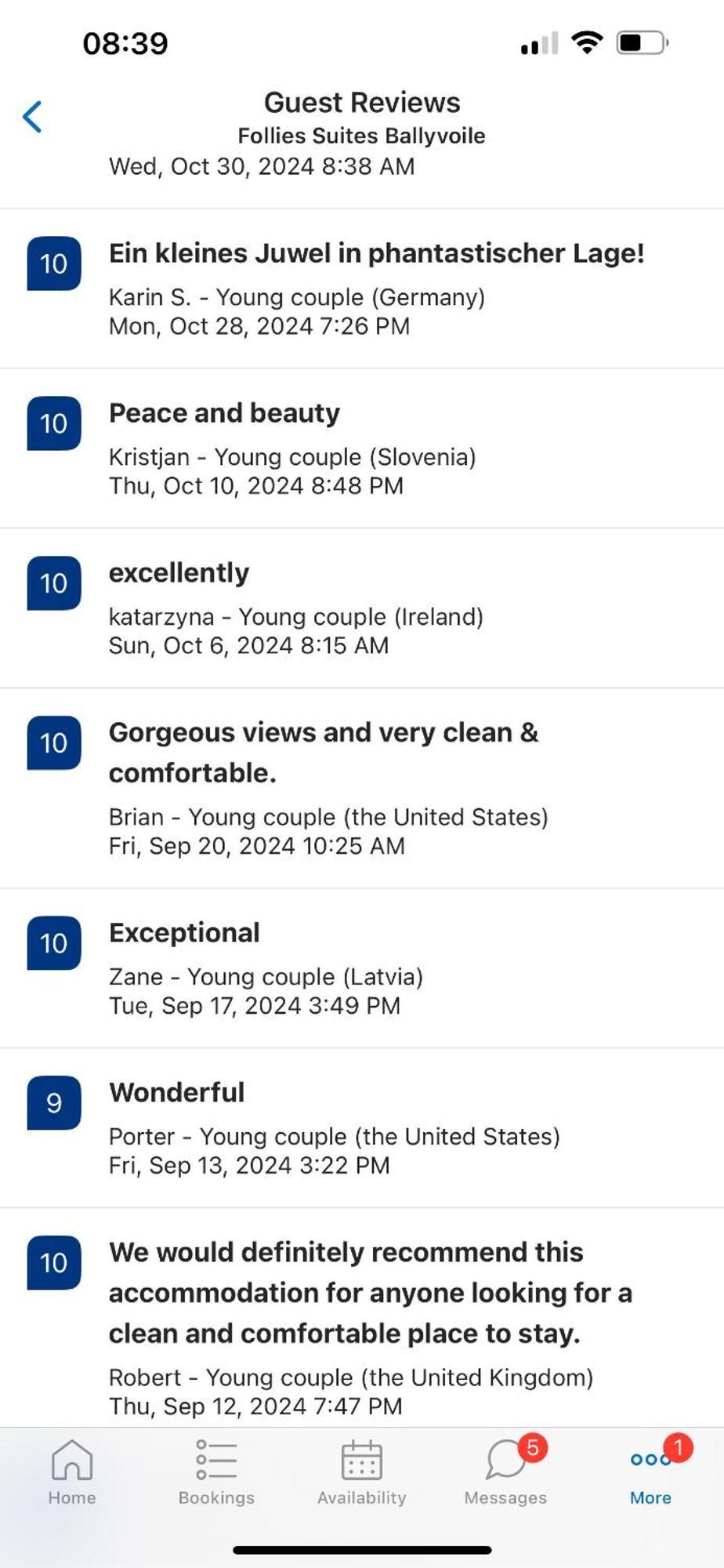The width and height of the screenshot is (724, 1568).
Task: Open the Bookings list icon
Action: 216,1460
